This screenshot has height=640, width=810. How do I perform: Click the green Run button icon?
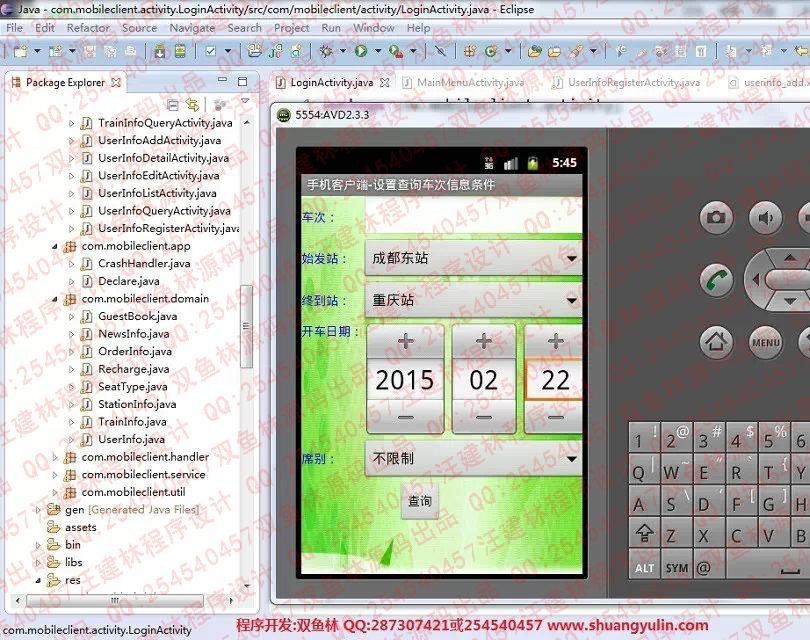[x=361, y=51]
